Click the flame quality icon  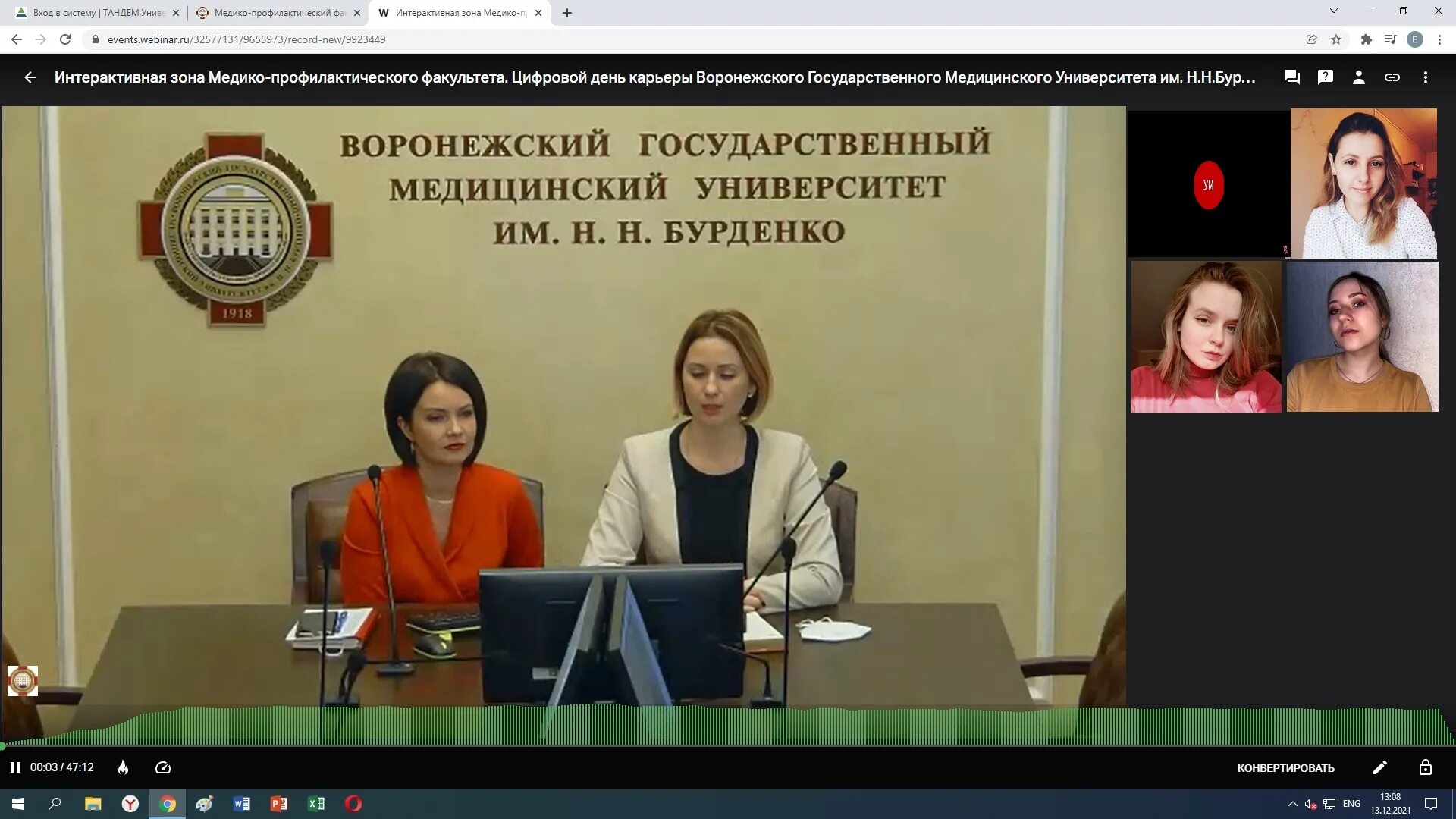123,767
